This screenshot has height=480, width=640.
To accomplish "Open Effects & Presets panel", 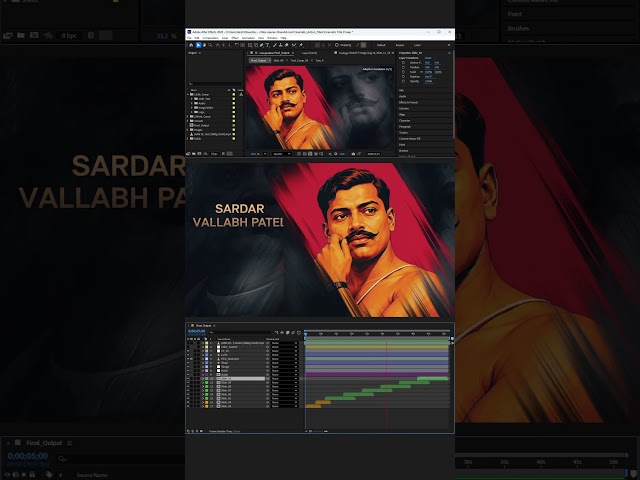I will tap(408, 102).
